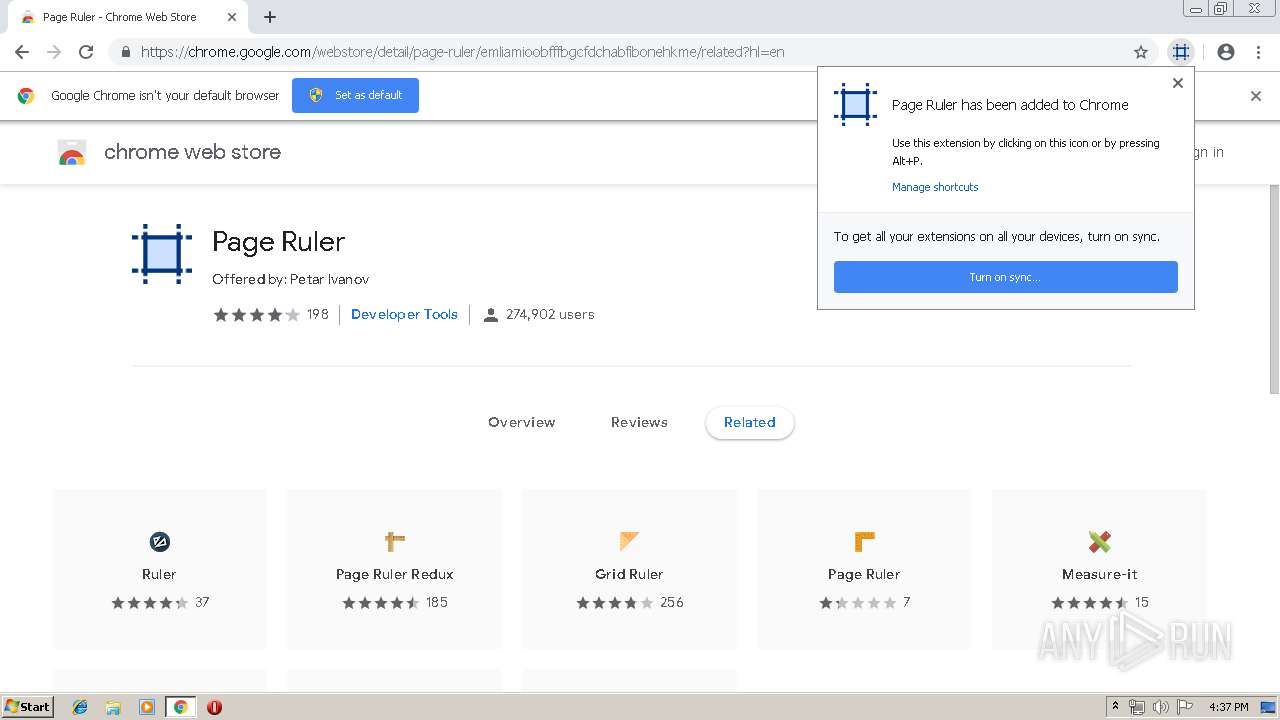Click the Sign in link
Screen dimensions: 1280x720
coord(1209,152)
